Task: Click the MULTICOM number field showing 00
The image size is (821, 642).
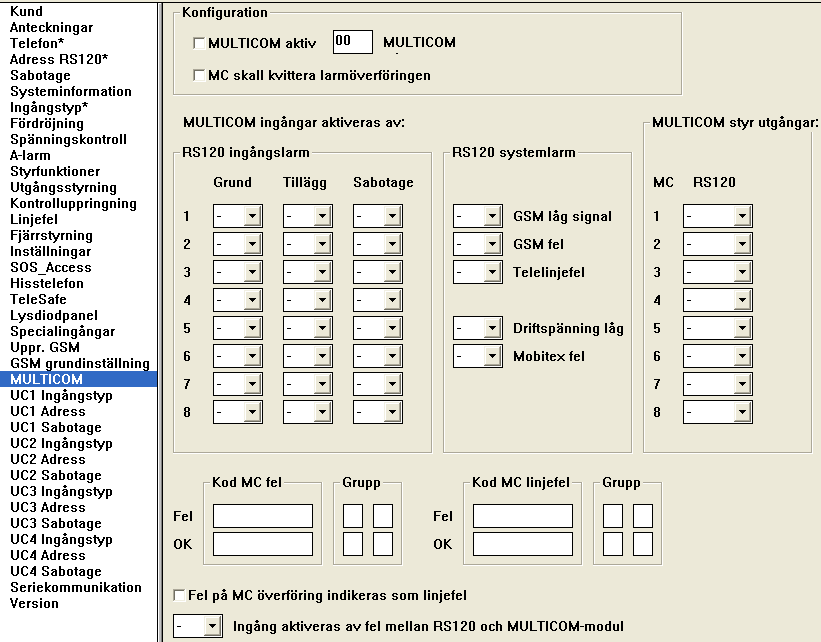Action: 352,42
